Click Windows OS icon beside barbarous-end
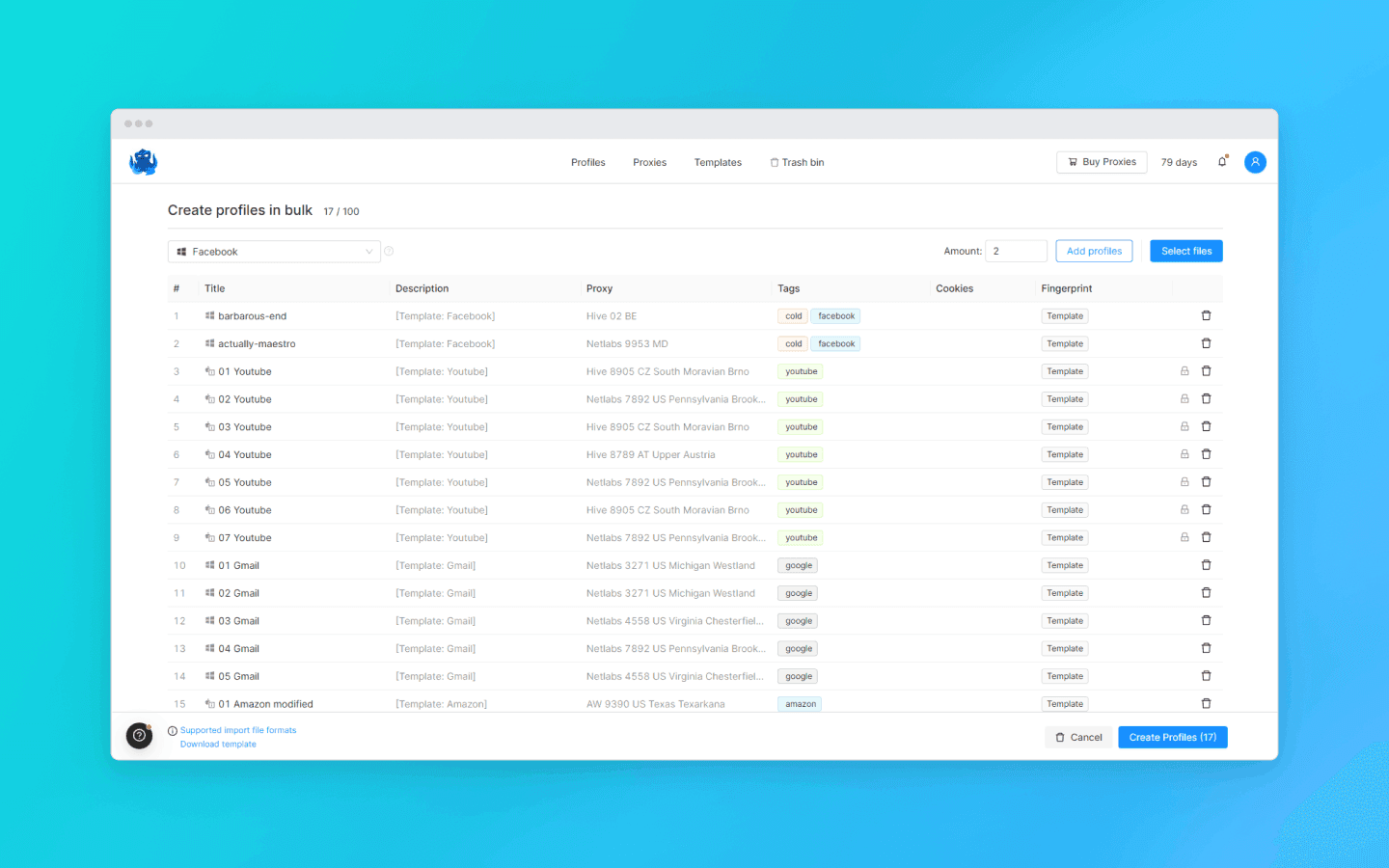This screenshot has width=1389, height=868. [x=209, y=315]
